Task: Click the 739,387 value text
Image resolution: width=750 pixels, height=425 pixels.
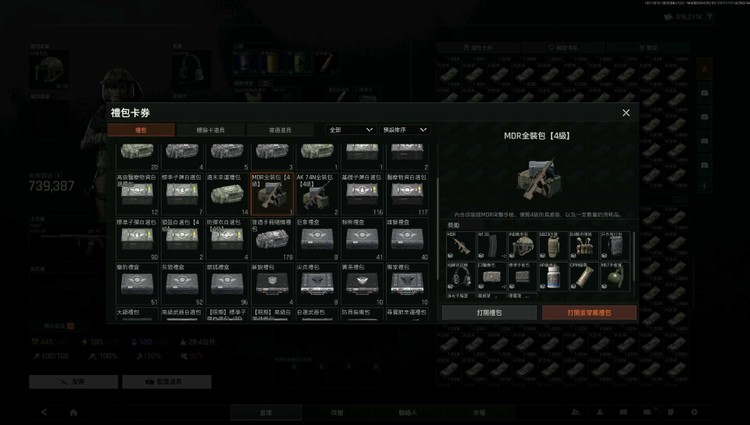Action: point(52,186)
